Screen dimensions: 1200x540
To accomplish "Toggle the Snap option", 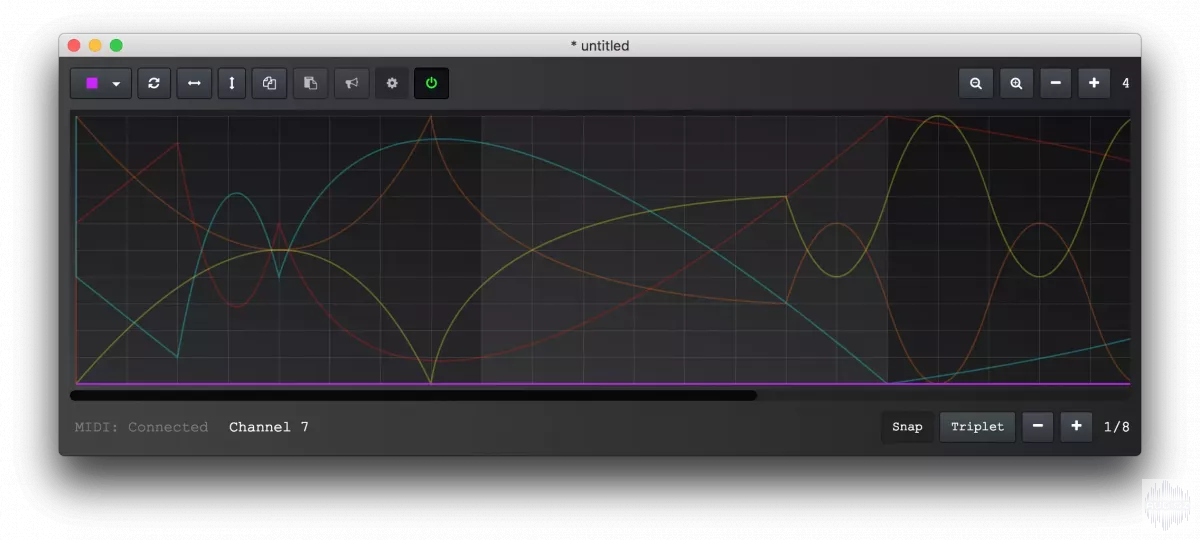I will click(x=907, y=427).
